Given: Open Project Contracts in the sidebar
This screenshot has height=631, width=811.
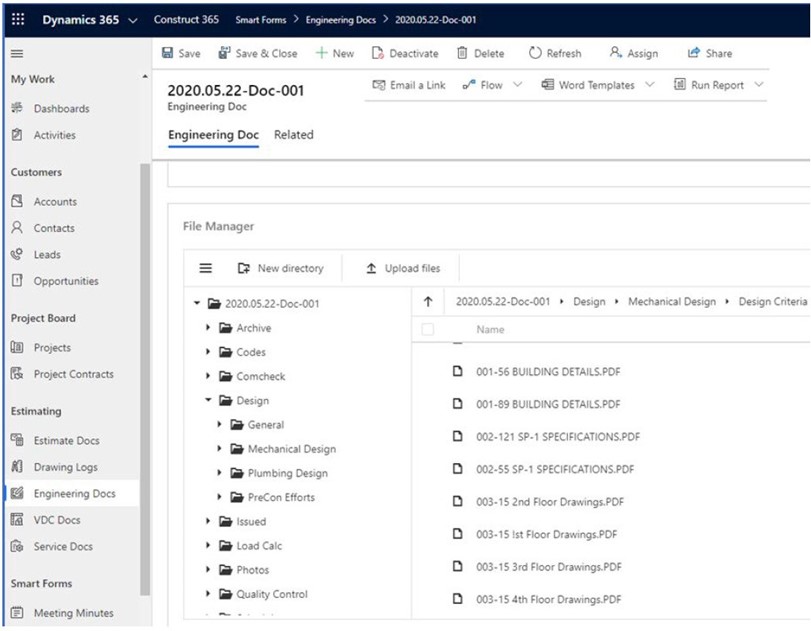Looking at the screenshot, I should point(73,374).
